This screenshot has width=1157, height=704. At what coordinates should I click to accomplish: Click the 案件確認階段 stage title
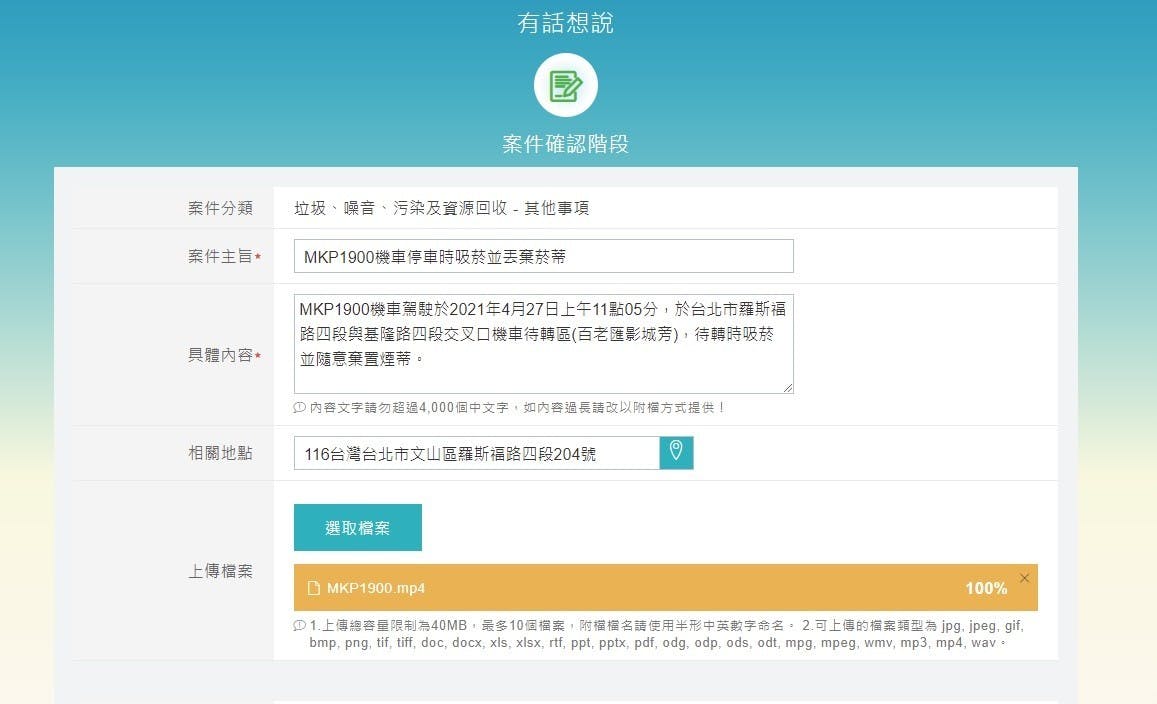(565, 144)
